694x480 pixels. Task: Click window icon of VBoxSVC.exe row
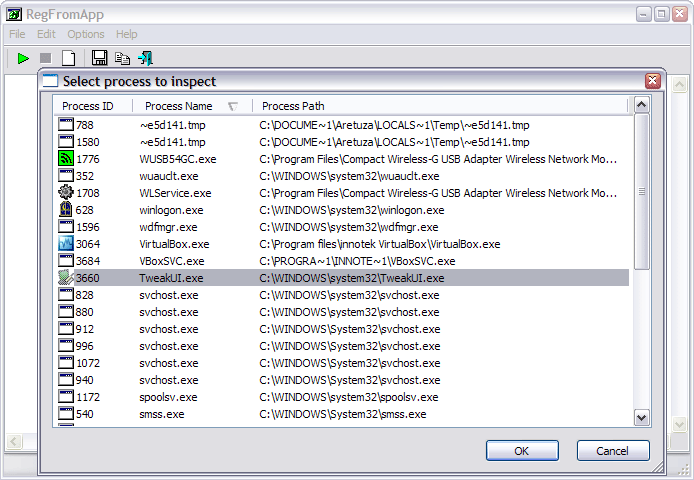pyautogui.click(x=66, y=260)
